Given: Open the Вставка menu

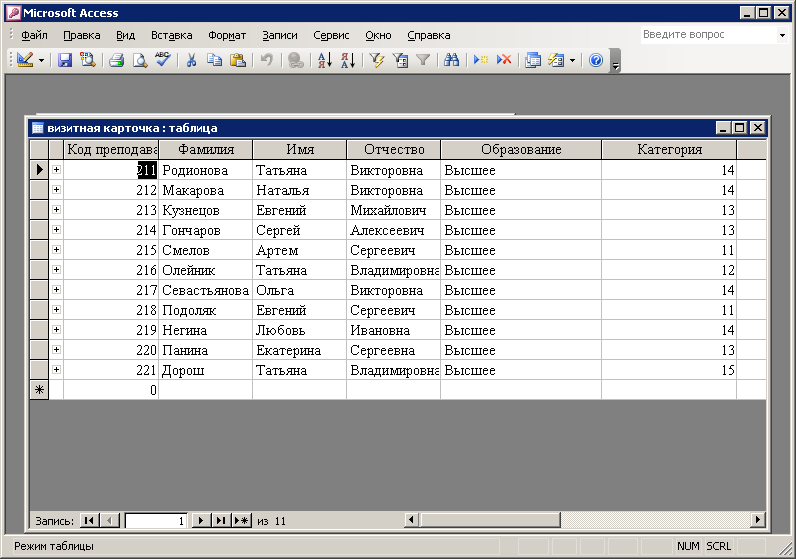Looking at the screenshot, I should (172, 35).
